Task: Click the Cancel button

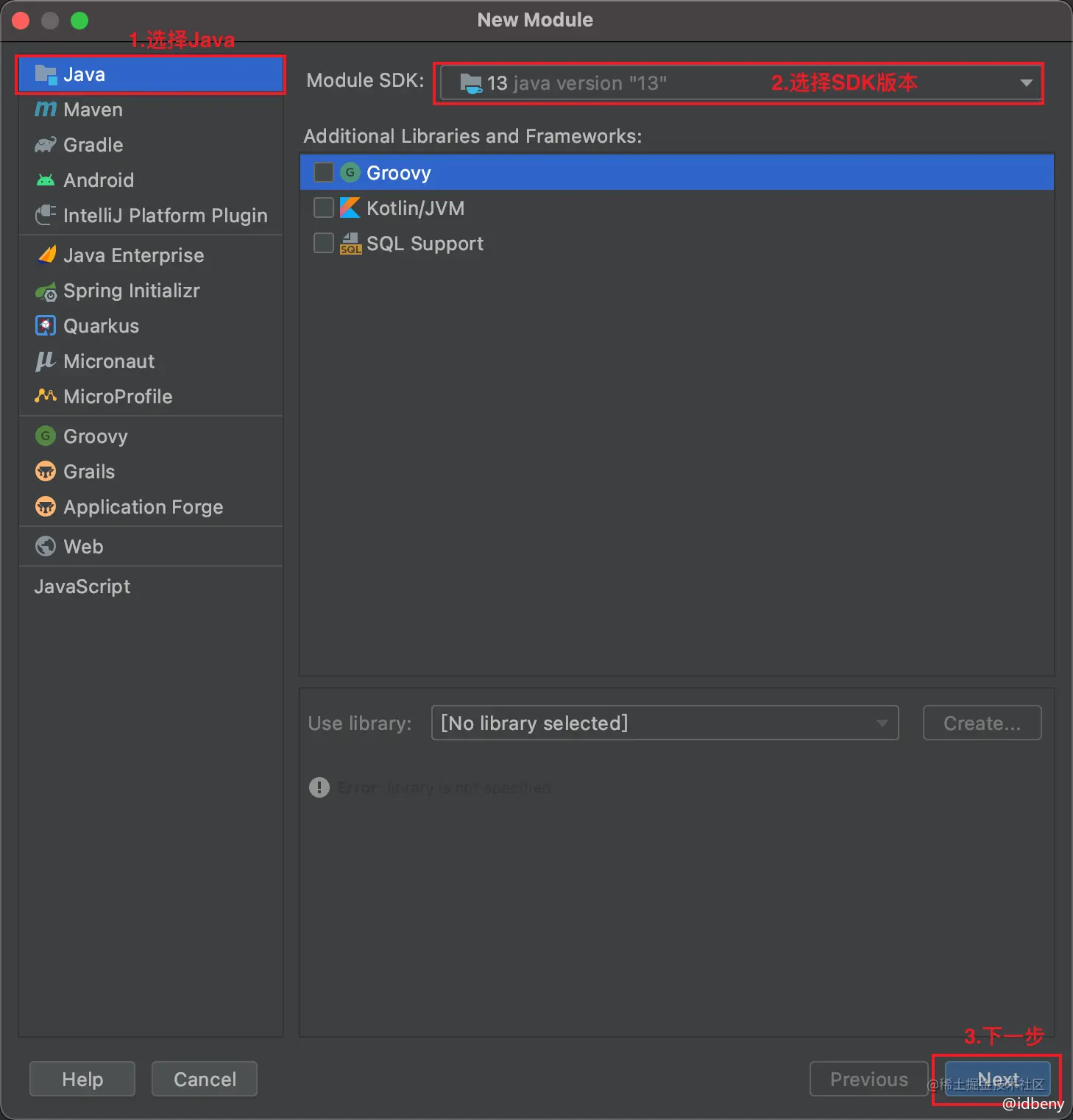Action: pyautogui.click(x=205, y=1079)
